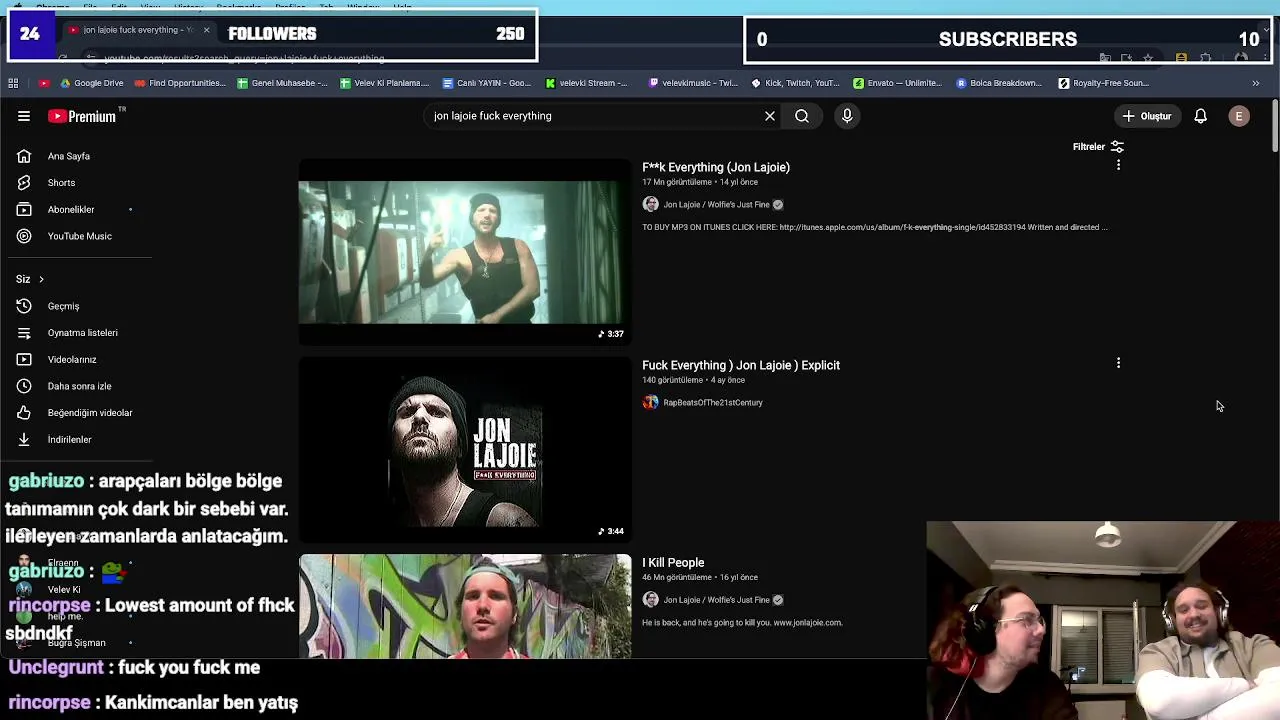Screen dimensions: 1280x720
Task: Open the Velev Ki Planlama bookmark
Action: [384, 83]
